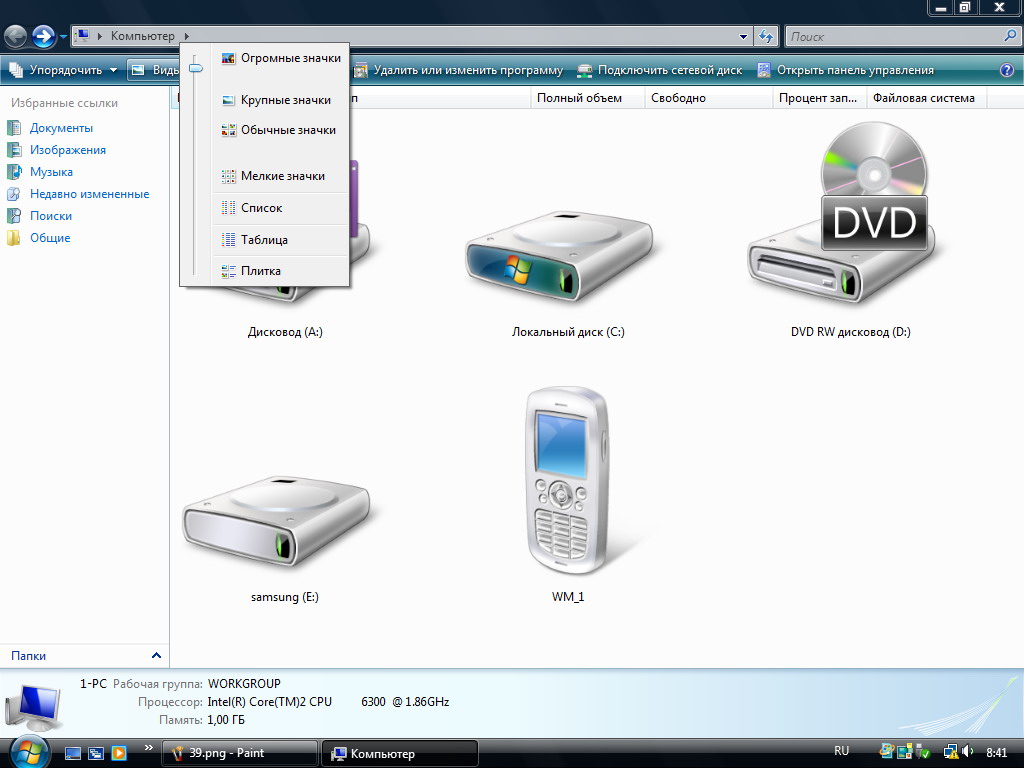
Task: Click the 1,00 ГБ memory value
Action: (x=226, y=720)
